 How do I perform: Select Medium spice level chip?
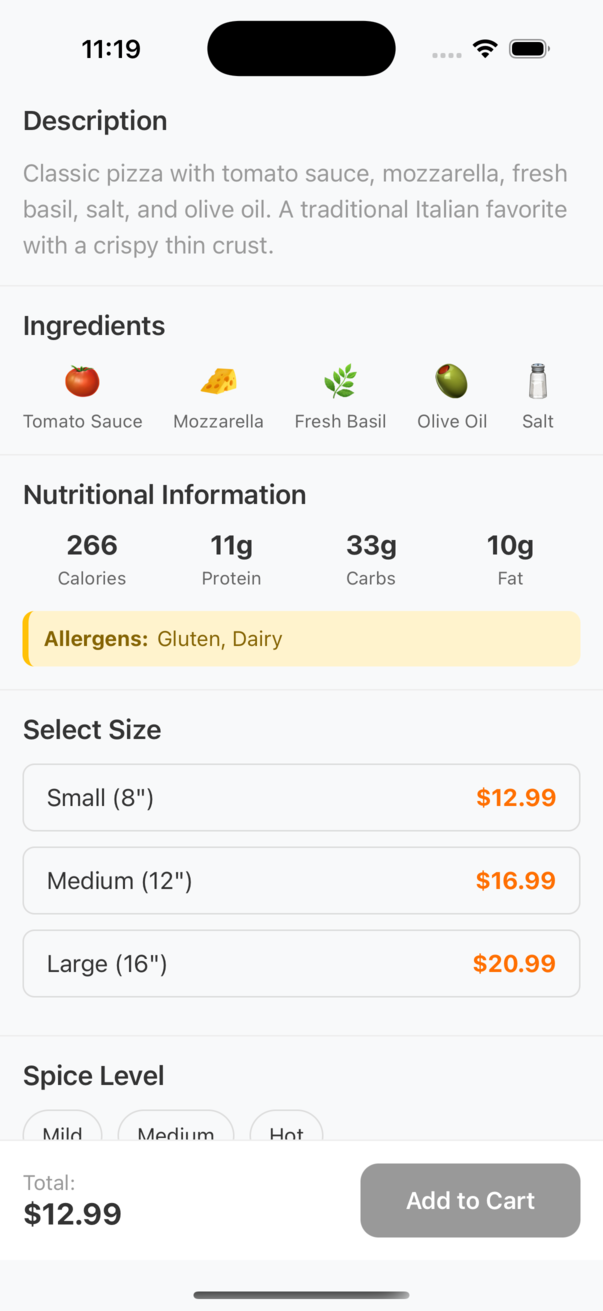(176, 1126)
